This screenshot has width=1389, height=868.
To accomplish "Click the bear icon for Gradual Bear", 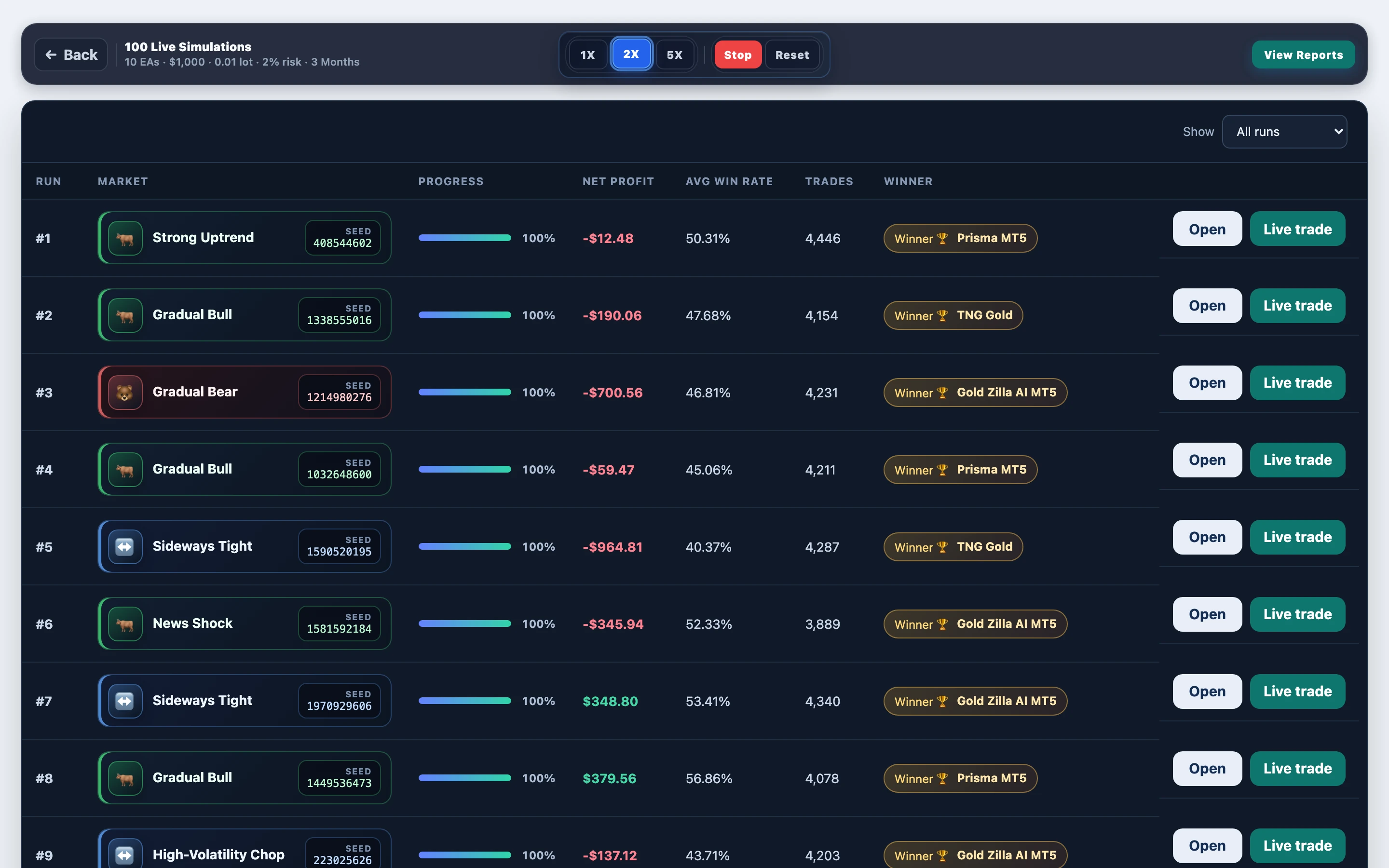I will click(125, 392).
